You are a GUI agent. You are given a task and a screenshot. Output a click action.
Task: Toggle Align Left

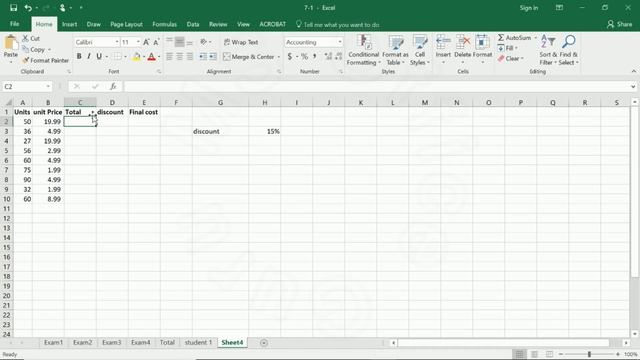tap(169, 56)
